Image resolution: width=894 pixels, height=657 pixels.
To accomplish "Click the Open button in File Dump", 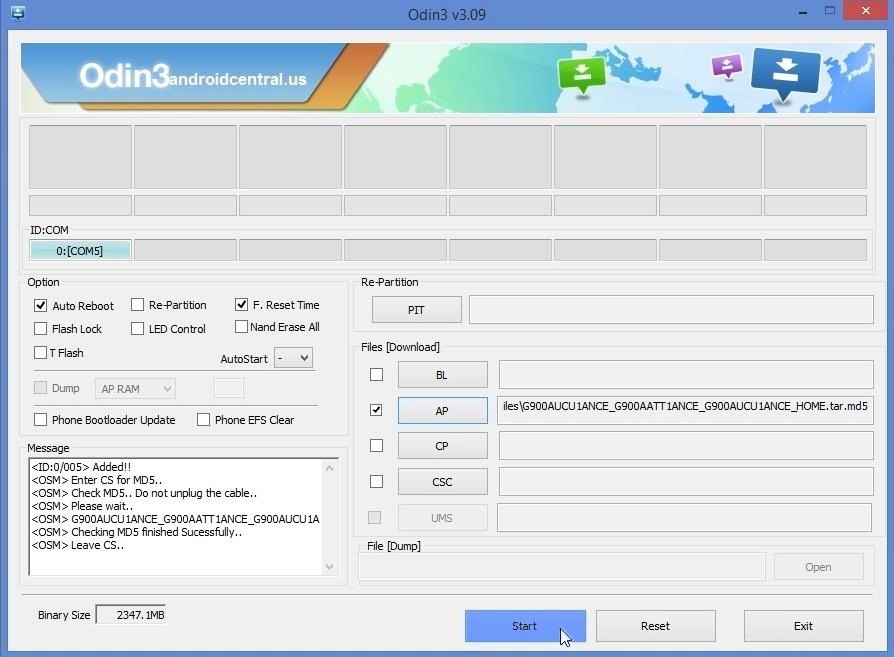I will click(819, 567).
